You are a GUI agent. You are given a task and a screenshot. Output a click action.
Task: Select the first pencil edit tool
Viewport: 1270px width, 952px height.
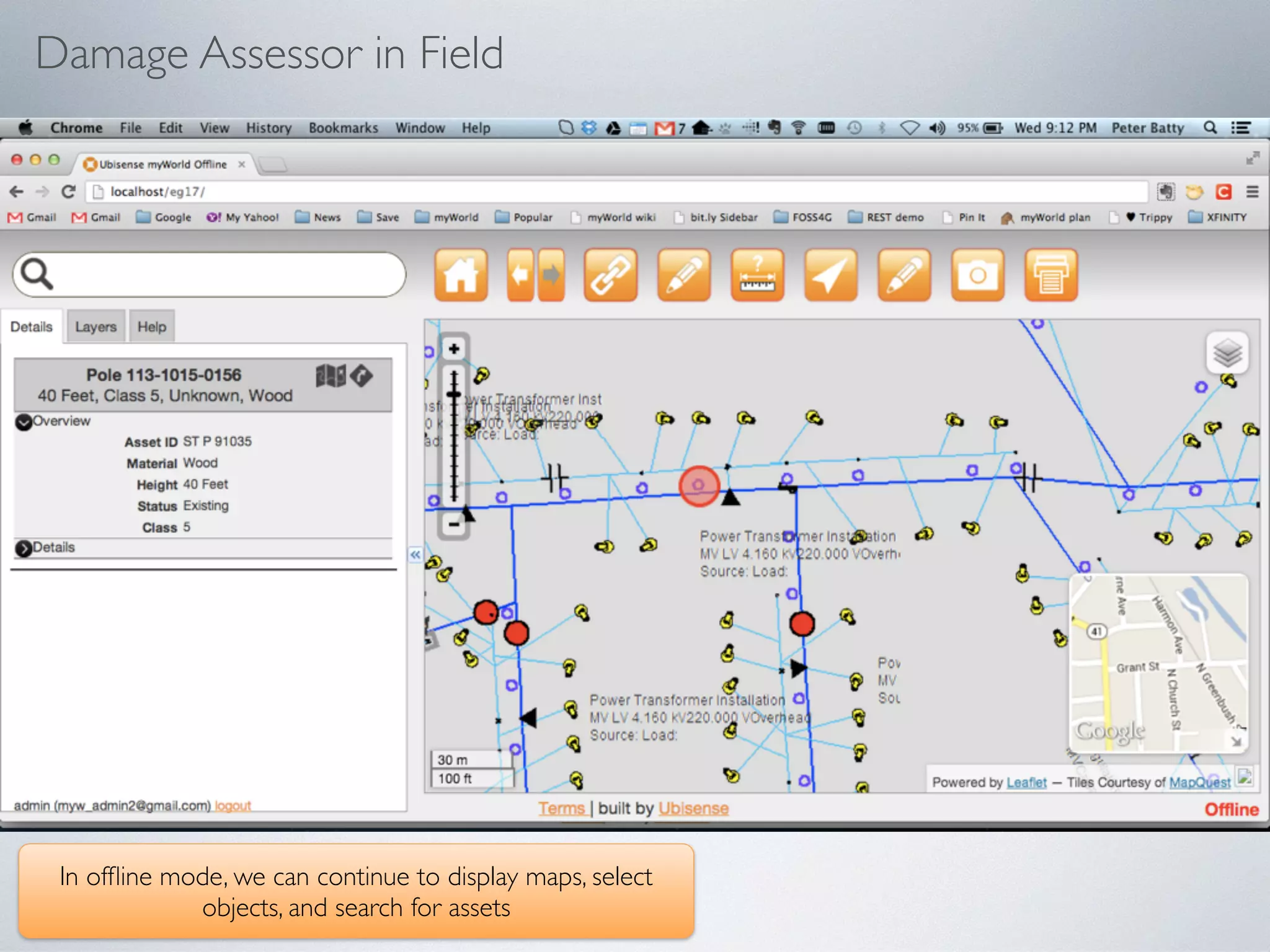[x=684, y=275]
